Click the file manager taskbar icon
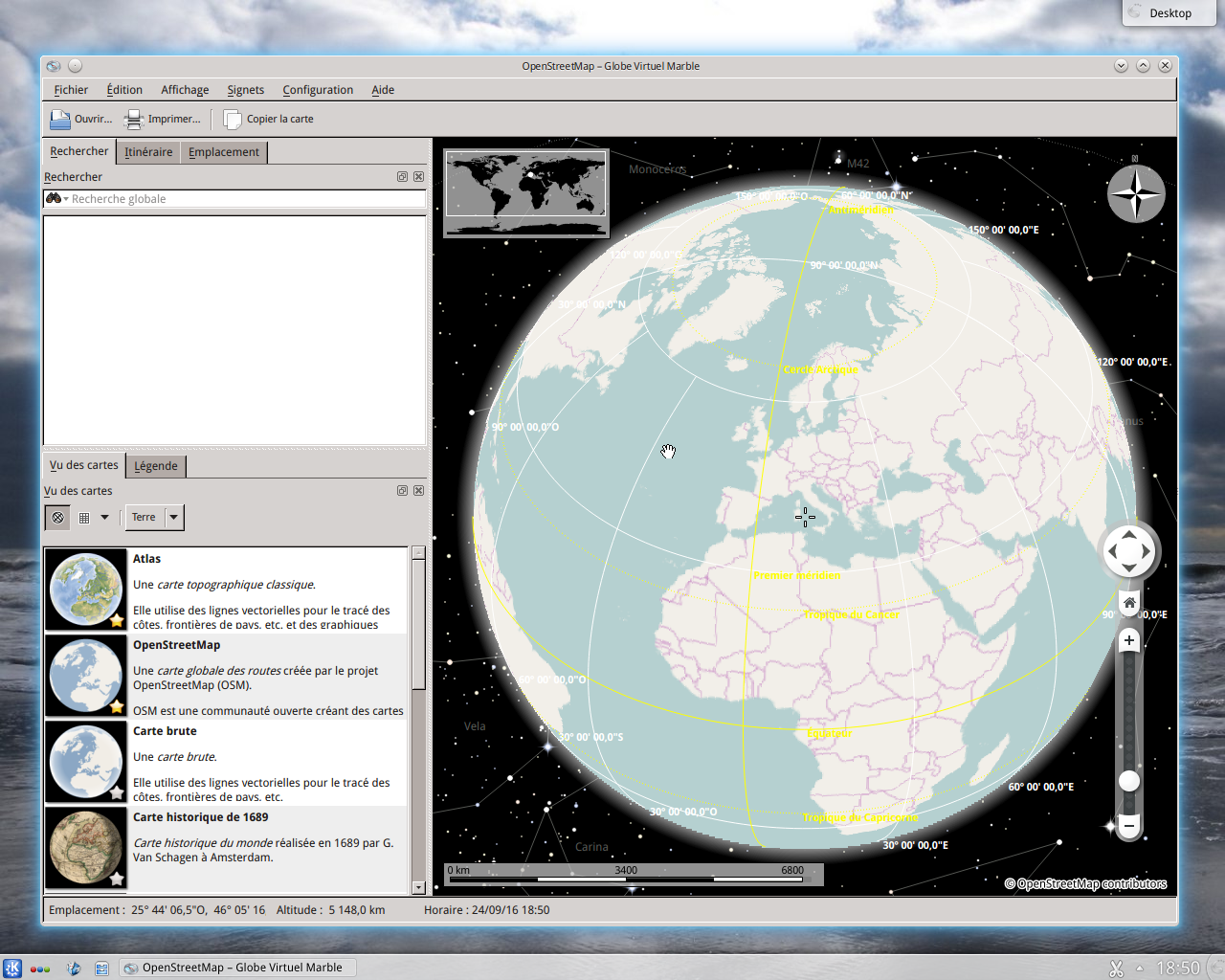 [101, 969]
